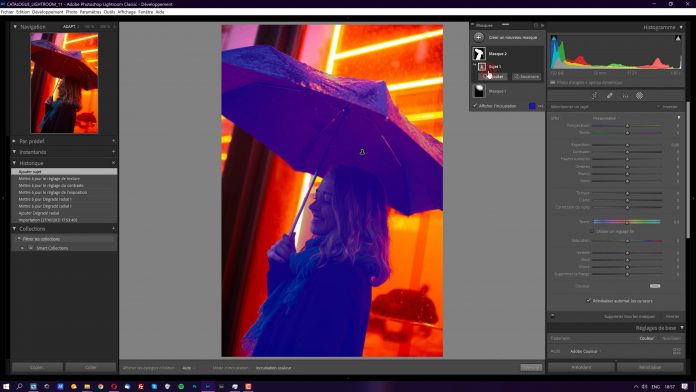This screenshot has height=392, width=696.
Task: Click the shadow clipping triangle in the histogram
Action: [554, 39]
